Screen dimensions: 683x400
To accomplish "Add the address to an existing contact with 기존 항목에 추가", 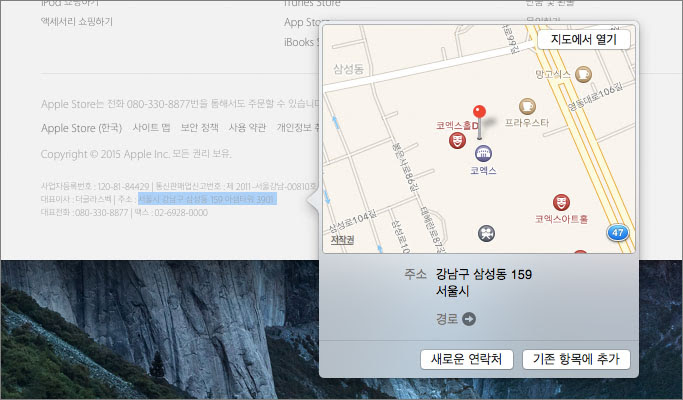I will (x=576, y=359).
